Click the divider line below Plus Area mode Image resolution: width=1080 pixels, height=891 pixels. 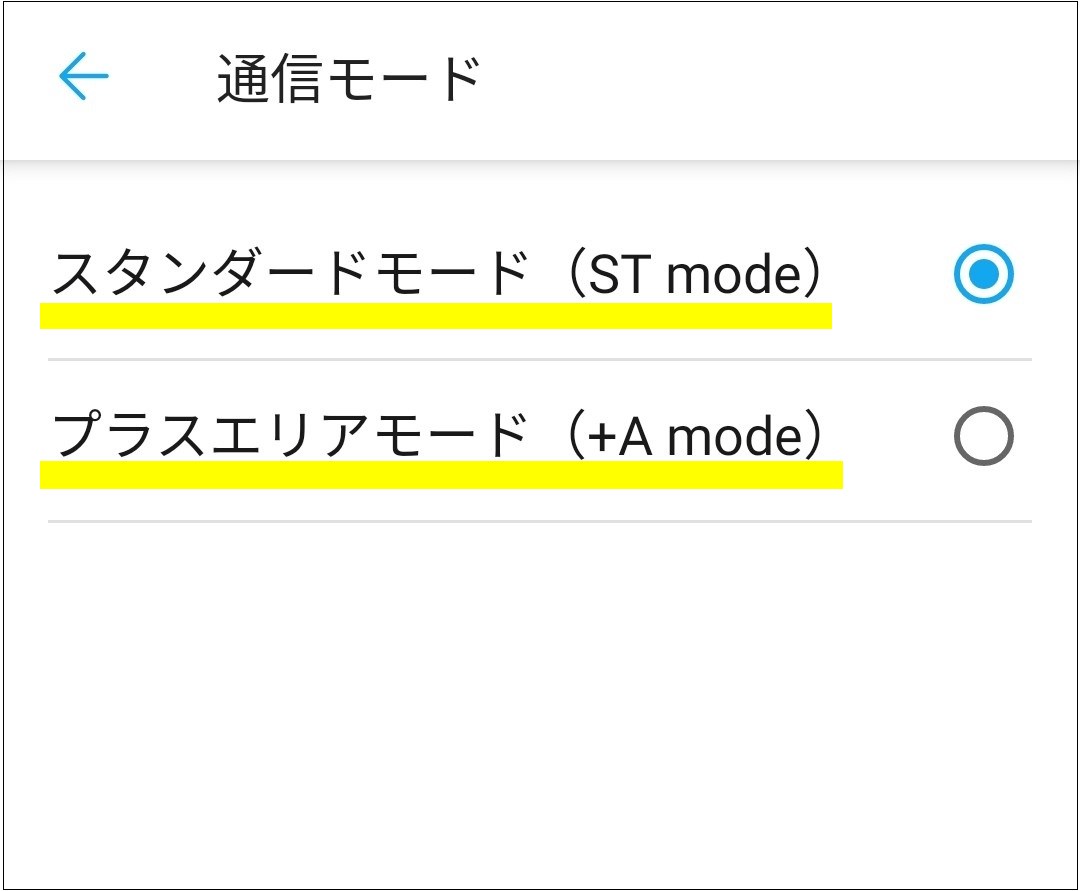pyautogui.click(x=540, y=521)
